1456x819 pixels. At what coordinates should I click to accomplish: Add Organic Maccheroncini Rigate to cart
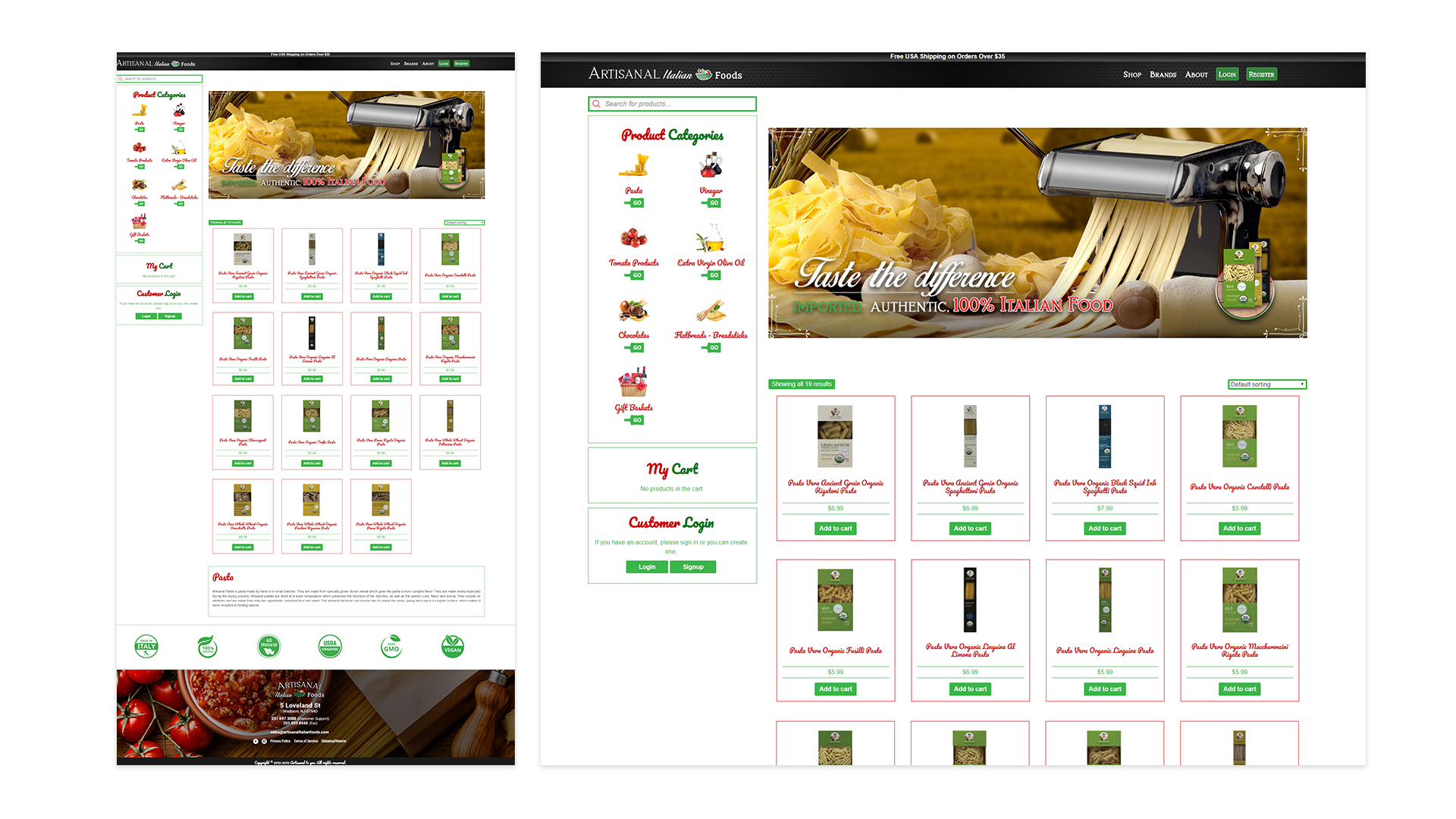point(1239,689)
